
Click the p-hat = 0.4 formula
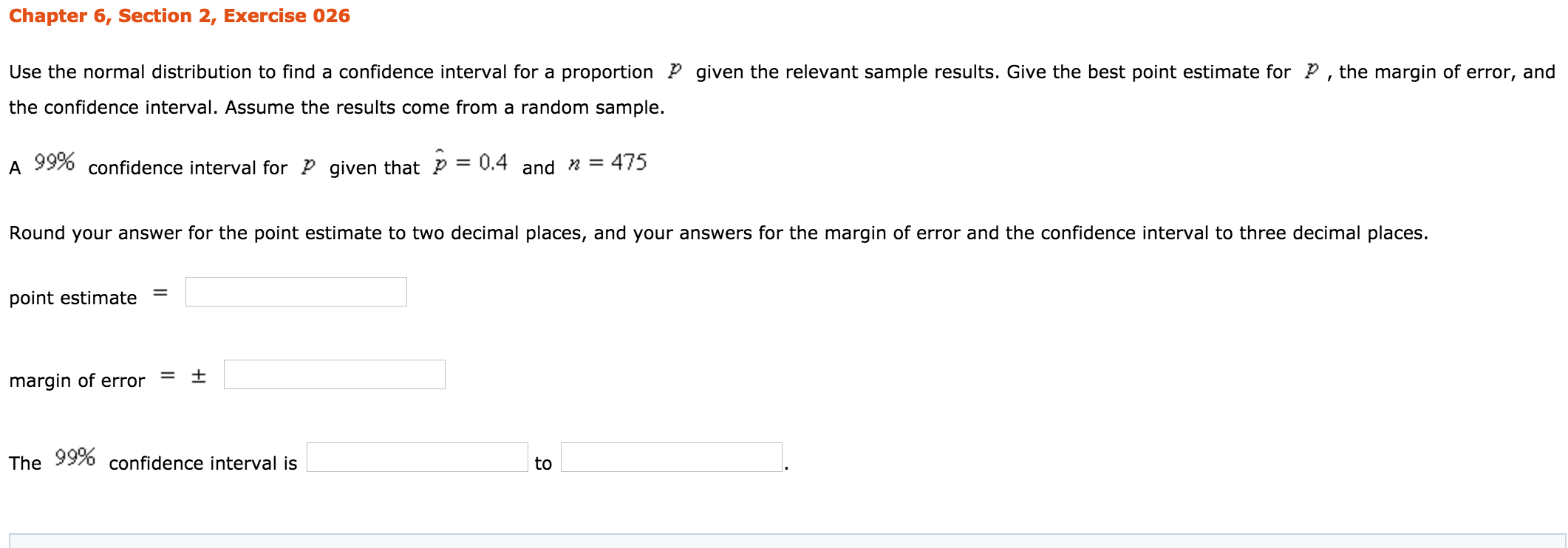click(470, 162)
